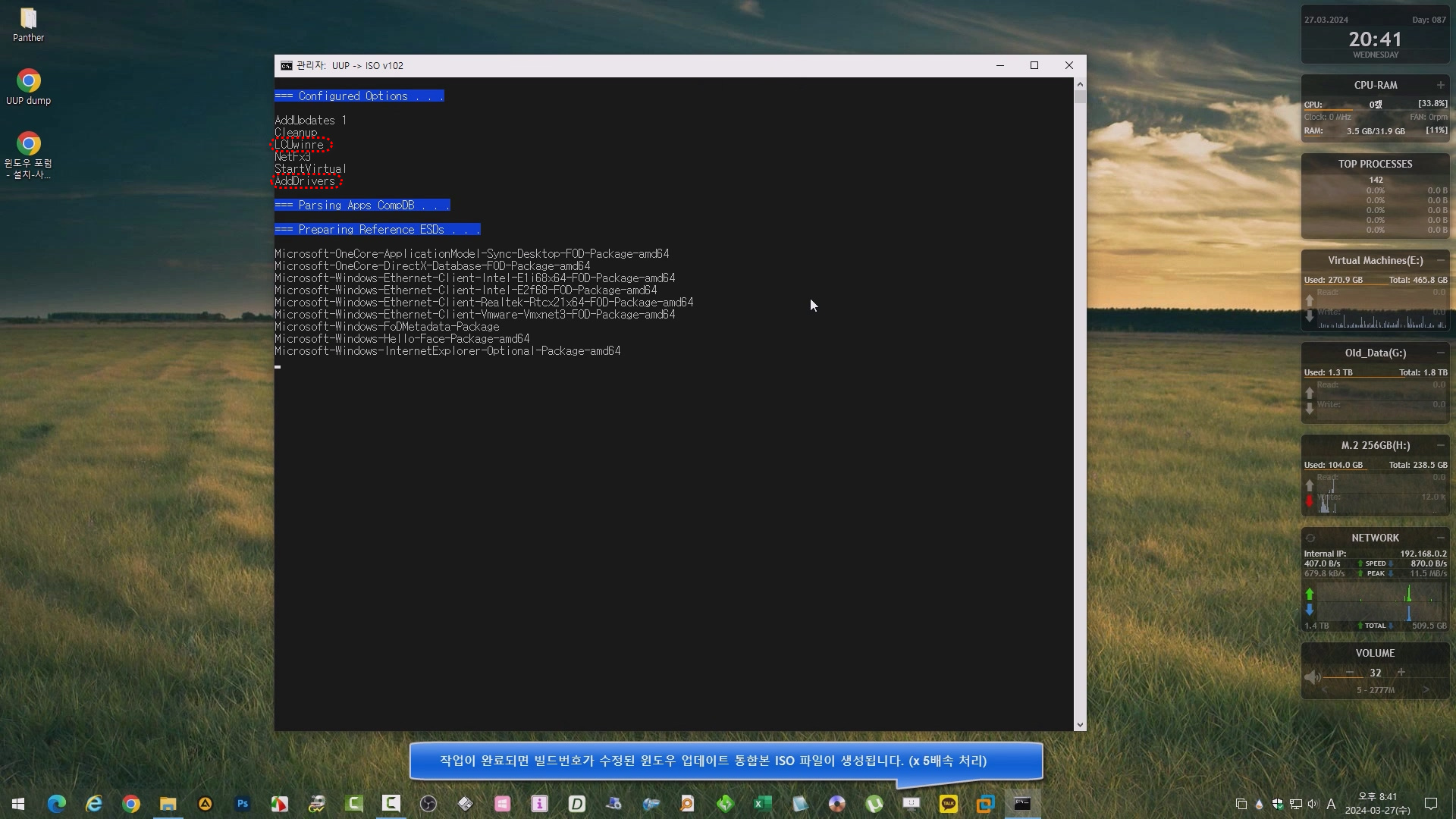This screenshot has width=1456, height=819.
Task: Open the disc burner icon in the taskbar
Action: (836, 804)
